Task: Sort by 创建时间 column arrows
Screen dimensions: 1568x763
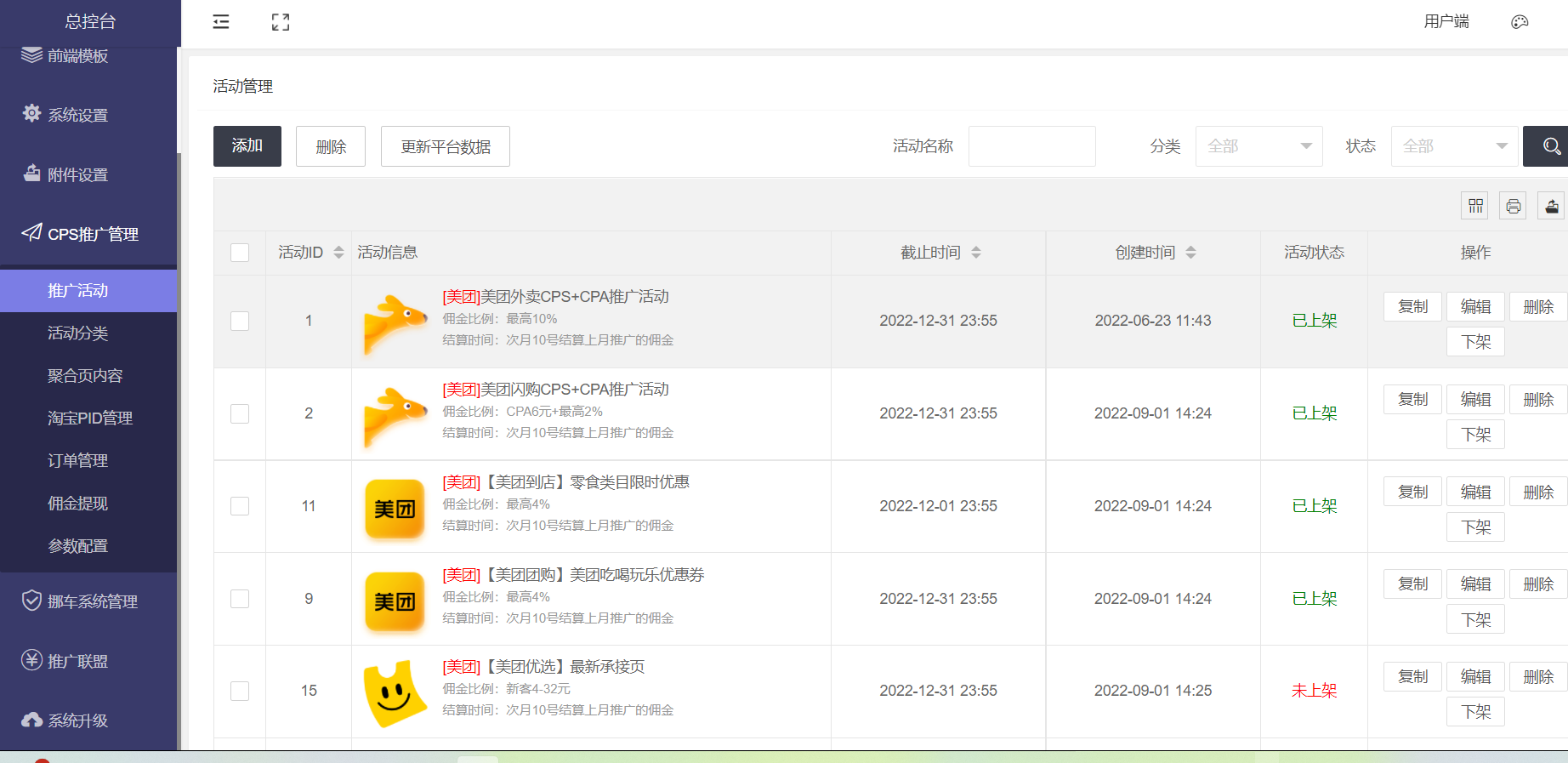Action: [1190, 253]
